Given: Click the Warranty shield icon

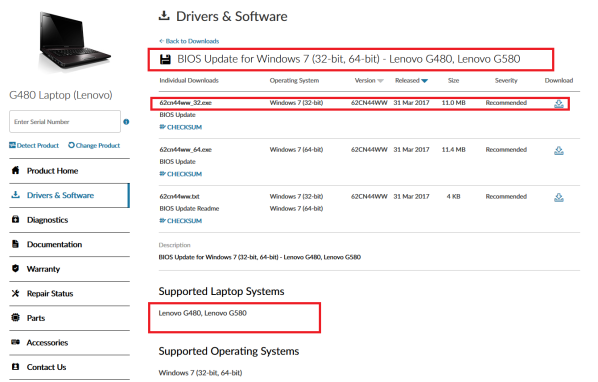Looking at the screenshot, I should tap(15, 268).
